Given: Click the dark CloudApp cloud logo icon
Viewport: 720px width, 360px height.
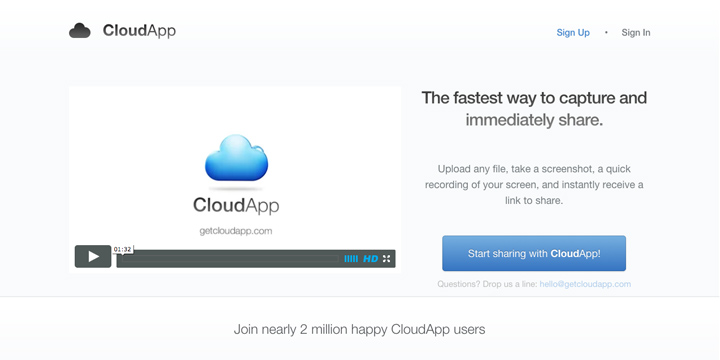Looking at the screenshot, I should coord(80,31).
